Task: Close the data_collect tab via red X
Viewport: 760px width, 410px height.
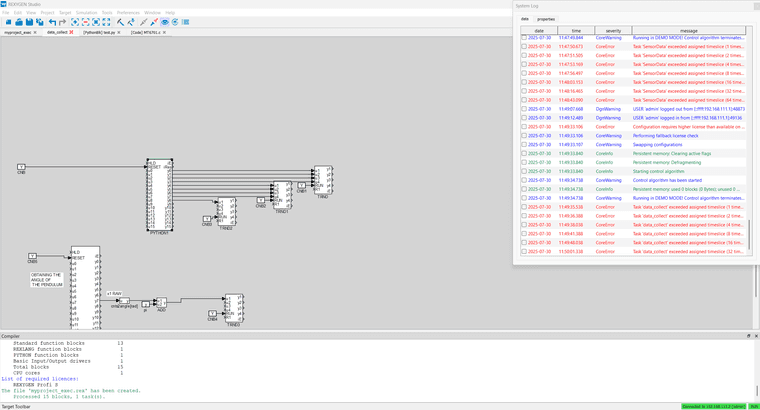Action: click(x=71, y=32)
